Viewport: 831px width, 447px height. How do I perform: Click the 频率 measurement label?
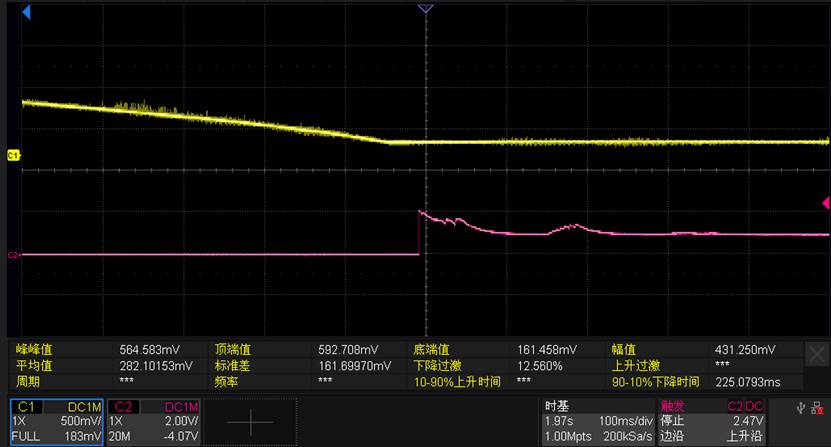(226, 382)
